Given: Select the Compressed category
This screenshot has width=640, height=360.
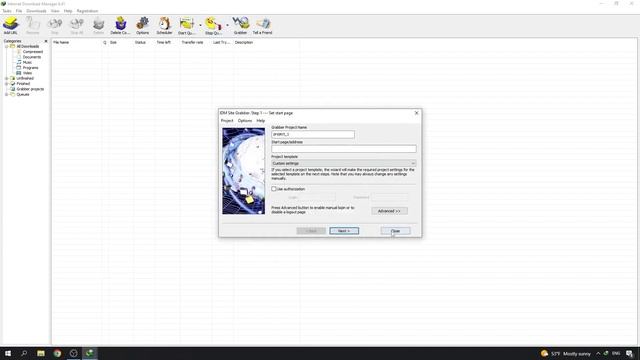Looking at the screenshot, I should click(33, 52).
